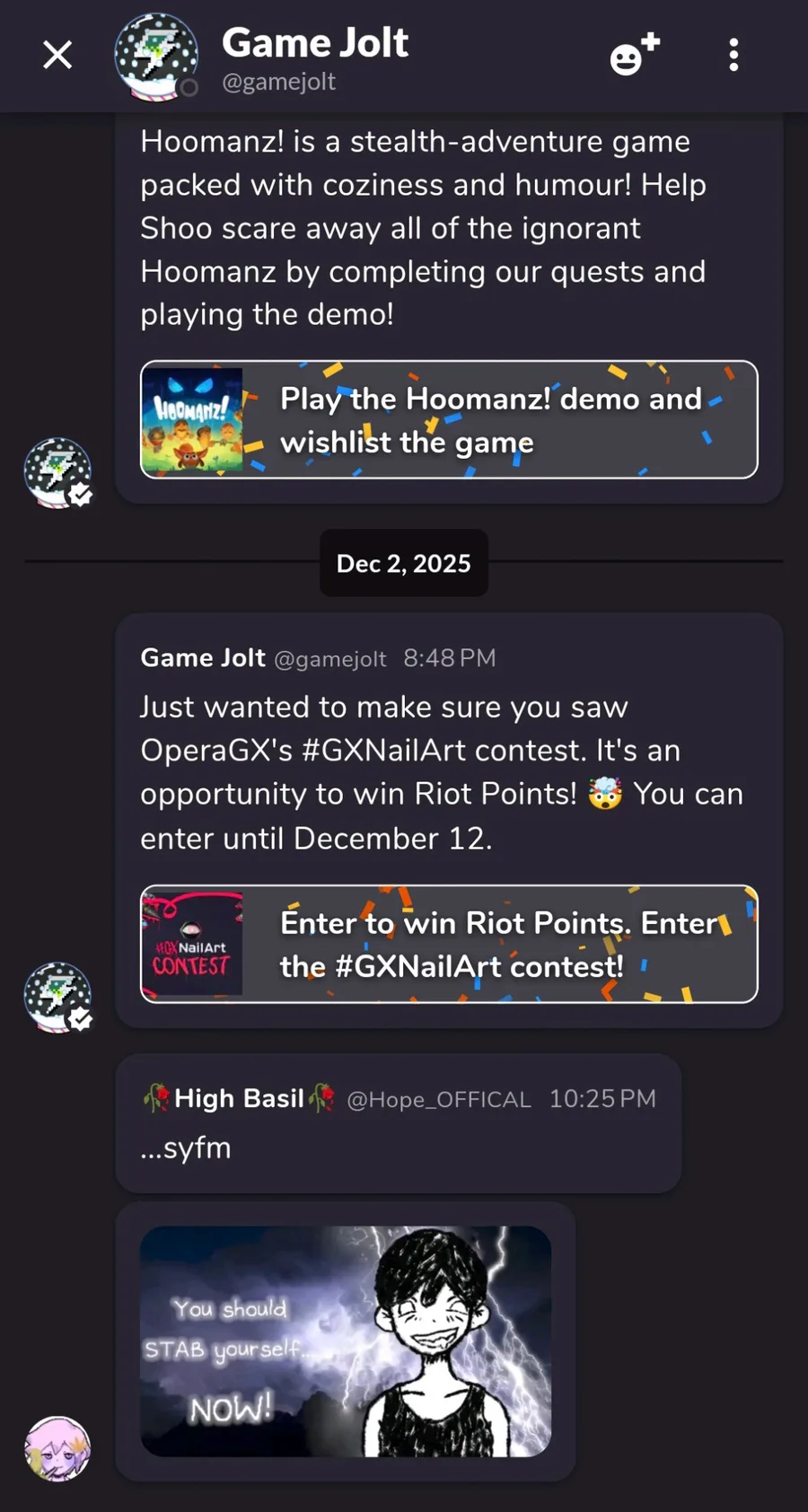This screenshot has height=1512, width=808.
Task: Tap Game Jolt avatar beside Hoomanz message
Action: [57, 472]
